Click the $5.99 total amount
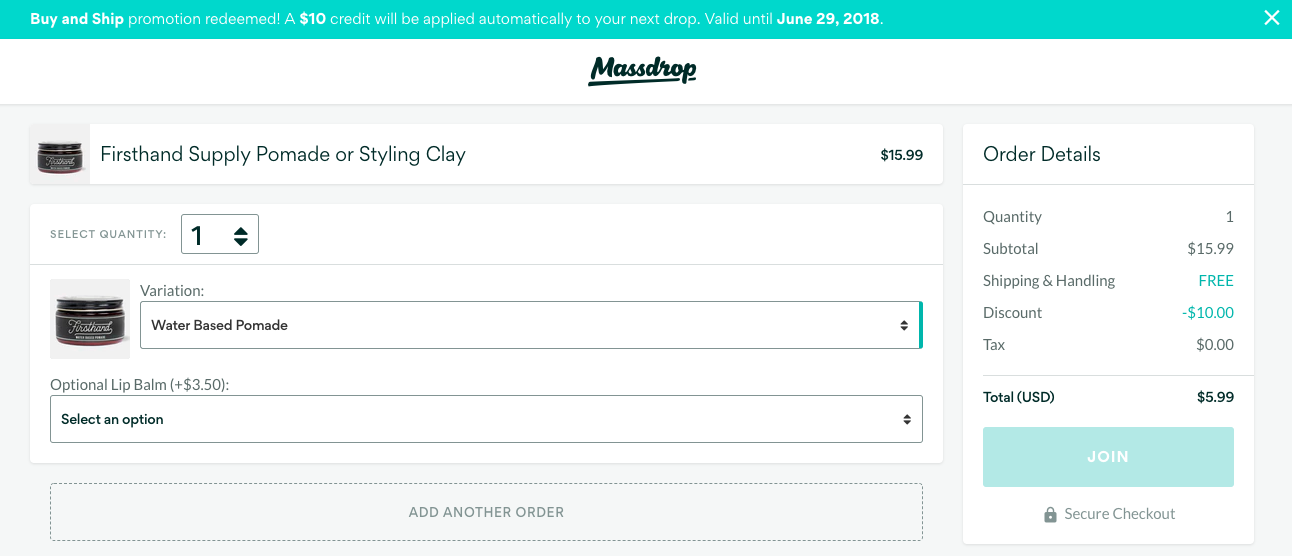The image size is (1292, 556). click(x=1215, y=397)
